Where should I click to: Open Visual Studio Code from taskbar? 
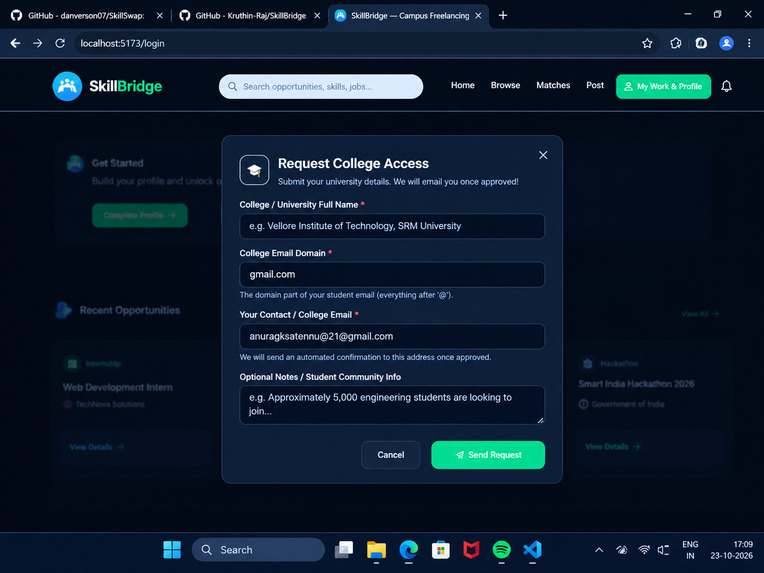(533, 550)
